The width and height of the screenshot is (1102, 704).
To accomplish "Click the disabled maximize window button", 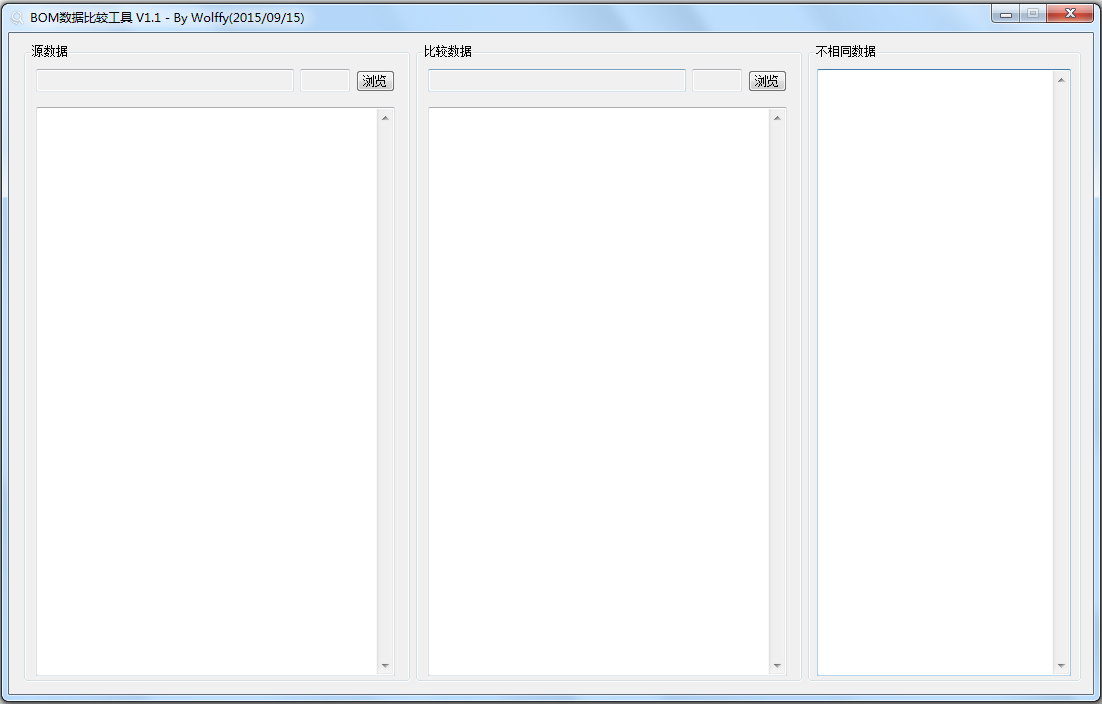I will 1032,14.
